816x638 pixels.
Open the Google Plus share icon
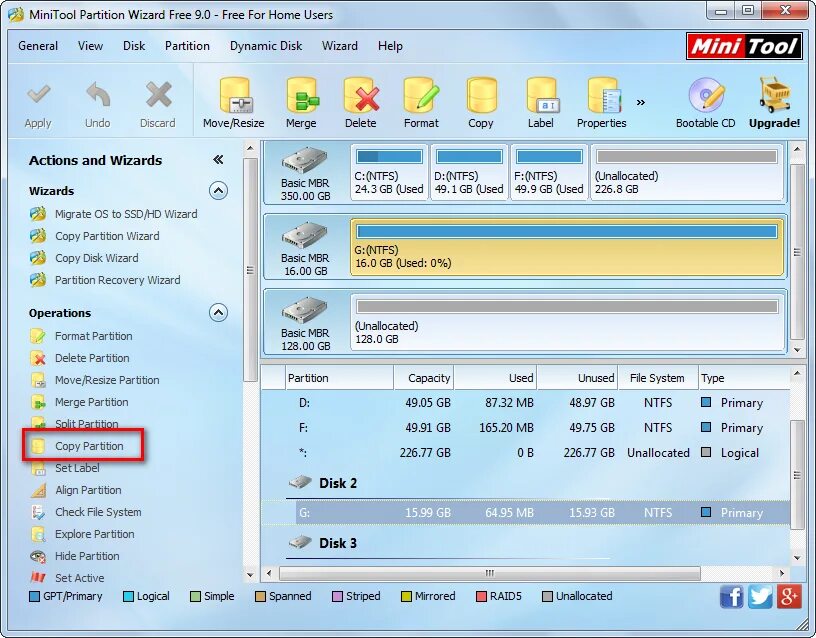[789, 596]
